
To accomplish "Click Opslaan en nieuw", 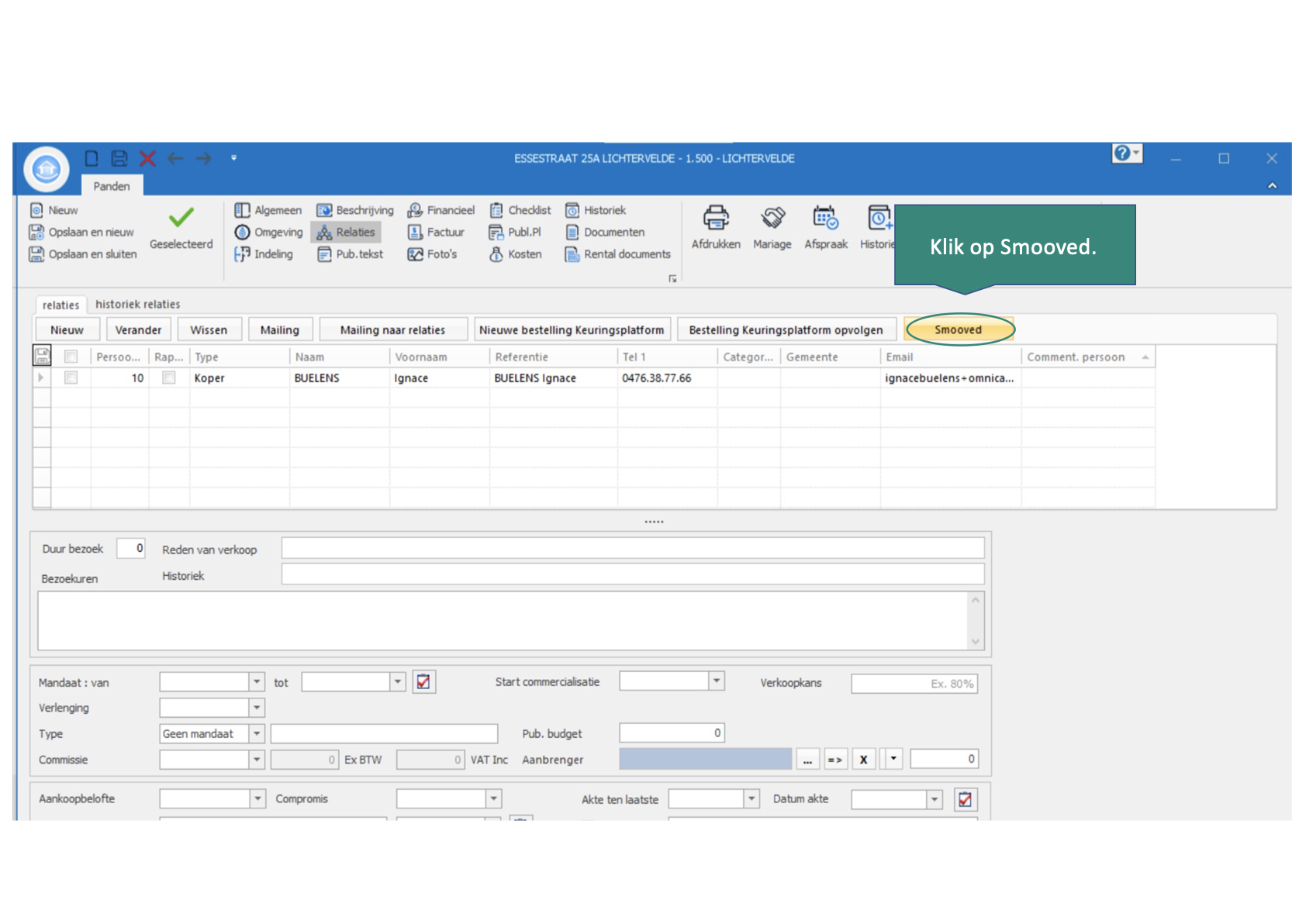I will pyautogui.click(x=81, y=232).
